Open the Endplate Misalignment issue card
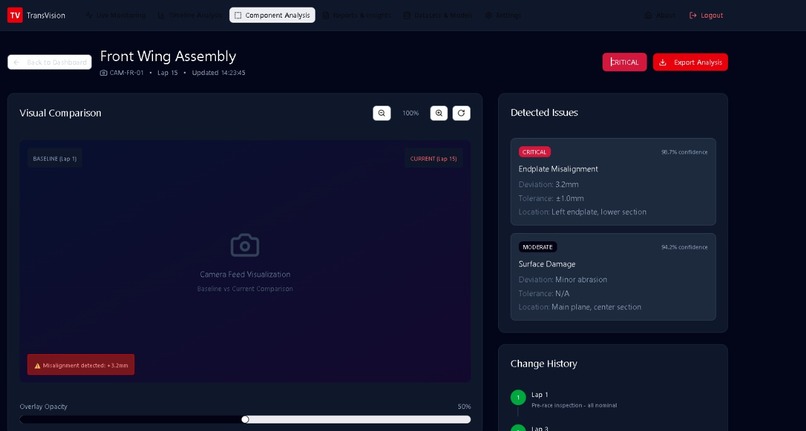 click(613, 182)
